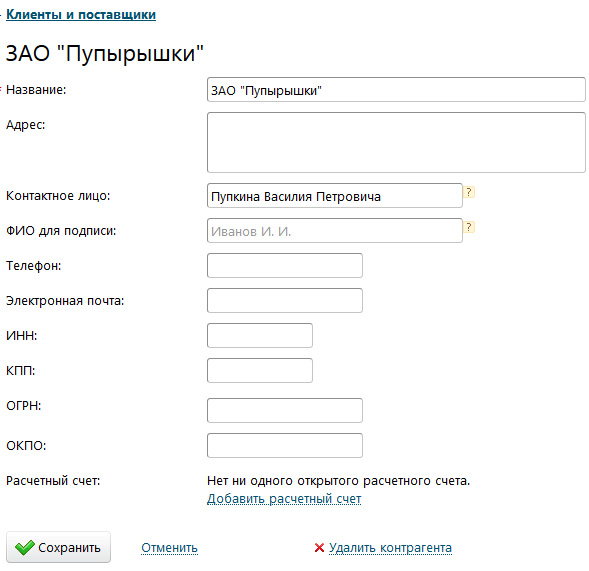Click the red X delete icon
Viewport: 589px width, 571px height.
tap(319, 548)
